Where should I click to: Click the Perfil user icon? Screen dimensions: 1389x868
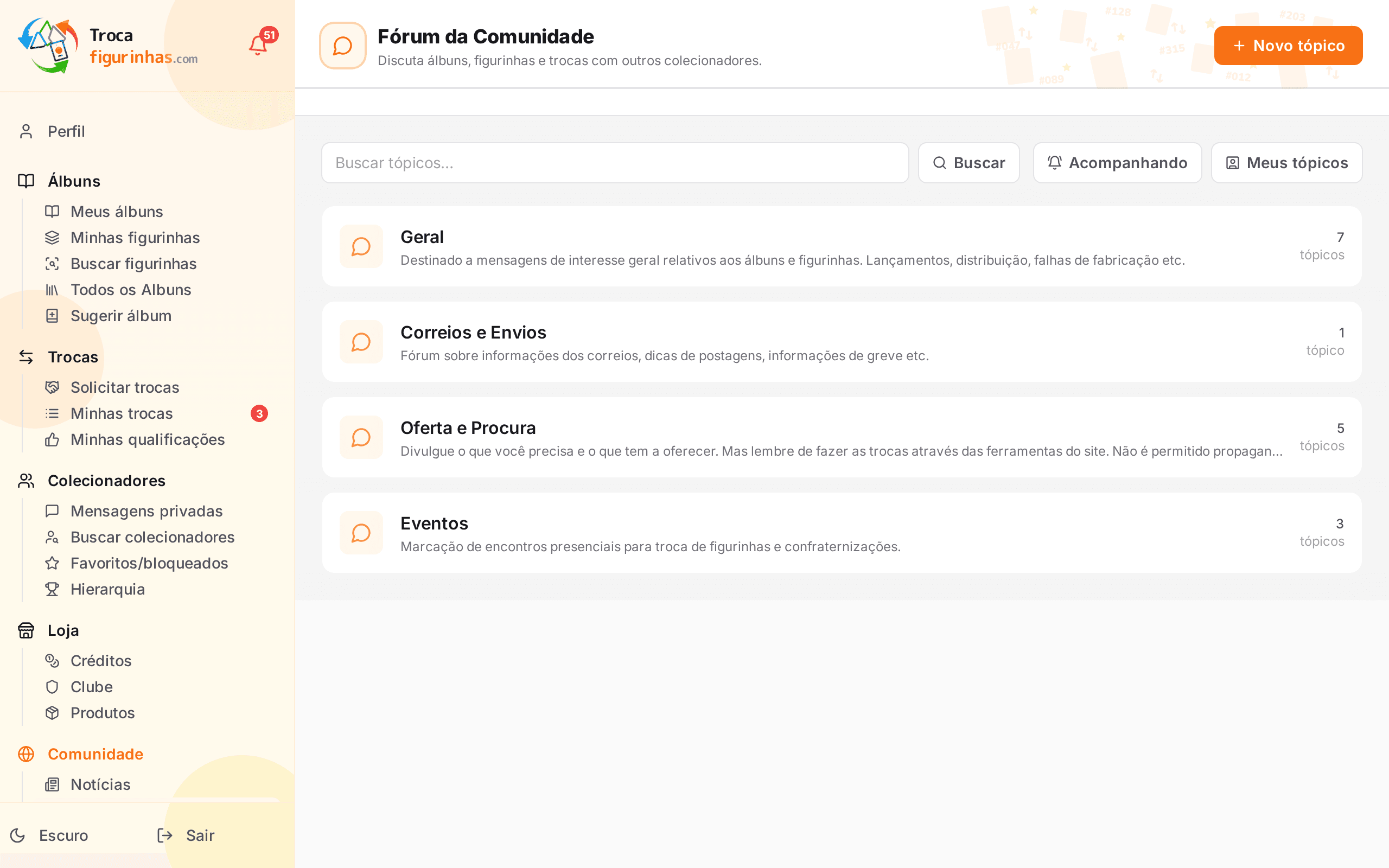tap(26, 131)
